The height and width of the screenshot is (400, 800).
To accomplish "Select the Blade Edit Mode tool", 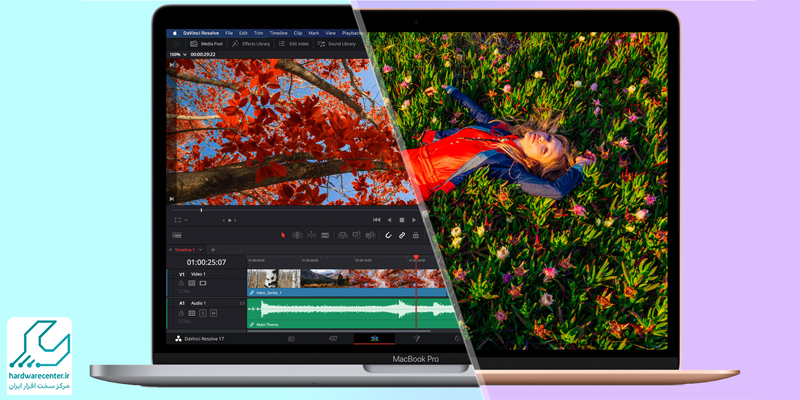I will click(325, 235).
